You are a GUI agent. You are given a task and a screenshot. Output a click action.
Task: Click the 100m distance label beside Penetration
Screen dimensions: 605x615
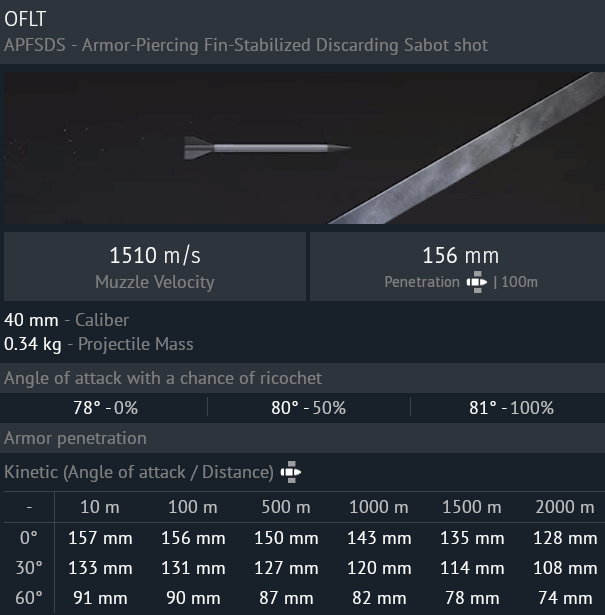coord(520,282)
